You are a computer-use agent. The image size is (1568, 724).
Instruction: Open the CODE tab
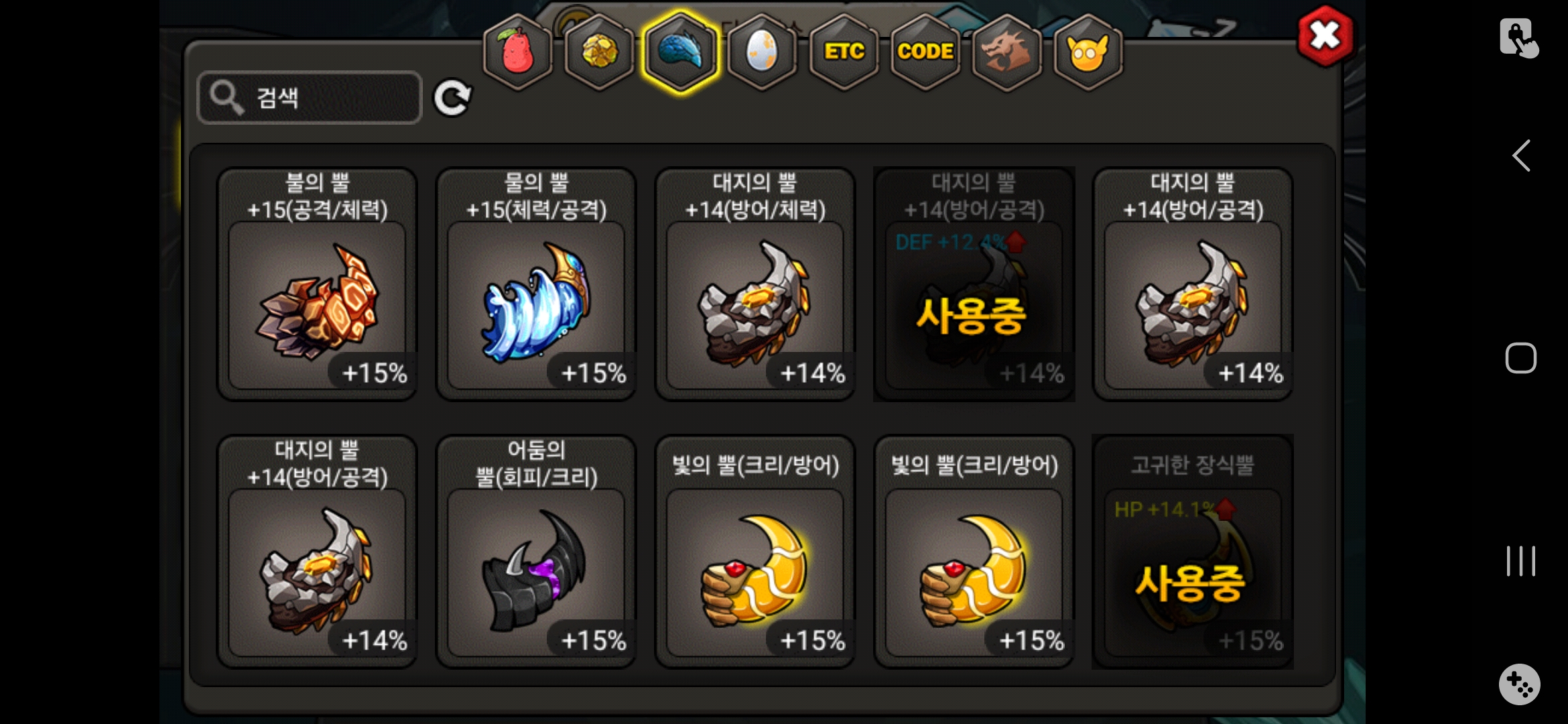(x=925, y=52)
